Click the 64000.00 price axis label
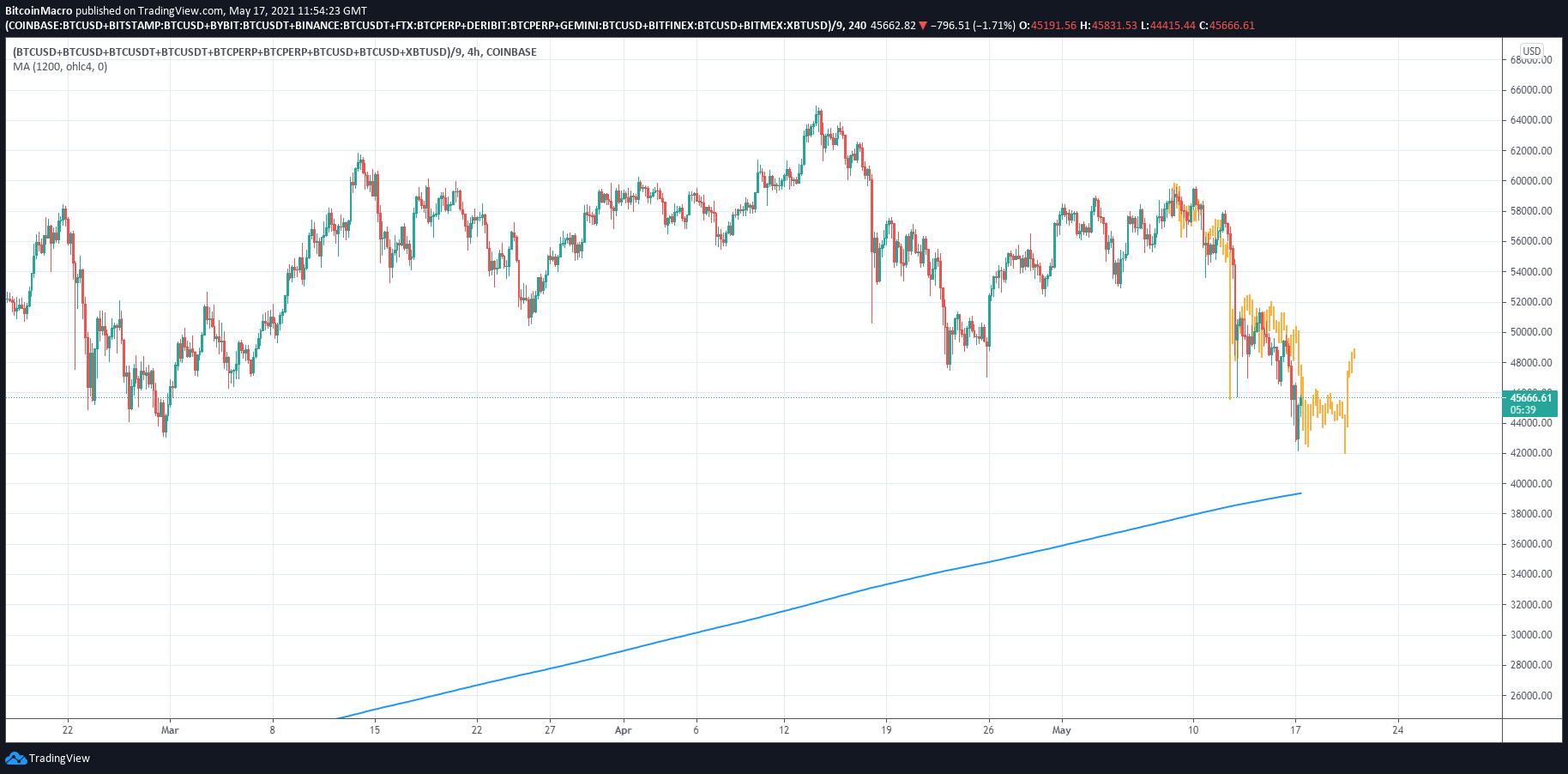Viewport: 1568px width, 774px height. point(1531,120)
